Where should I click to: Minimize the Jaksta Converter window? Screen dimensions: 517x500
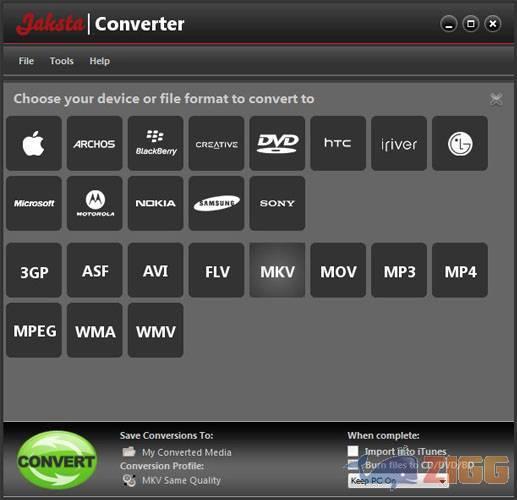pyautogui.click(x=449, y=24)
